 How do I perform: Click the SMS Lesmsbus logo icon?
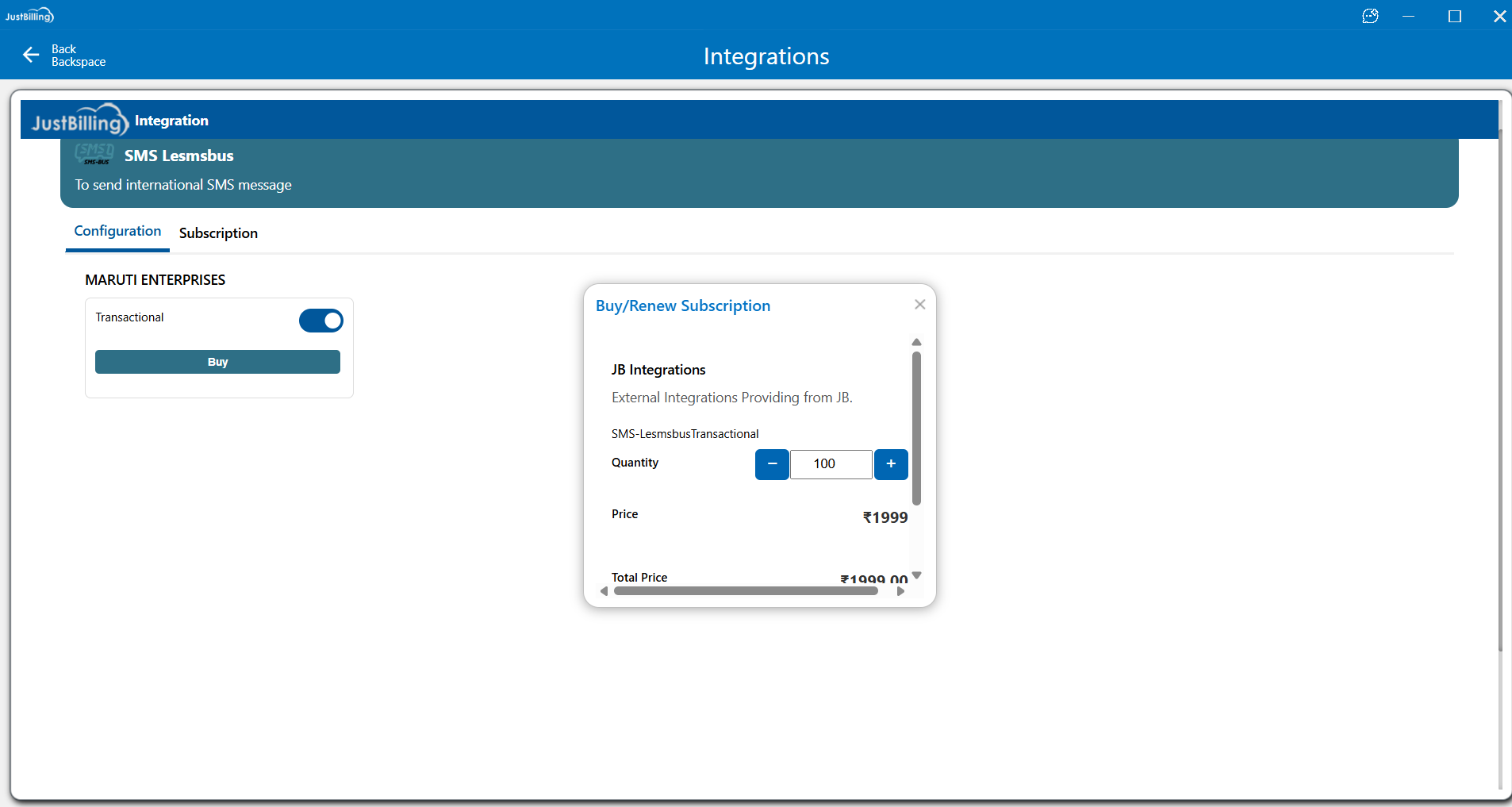[x=94, y=154]
